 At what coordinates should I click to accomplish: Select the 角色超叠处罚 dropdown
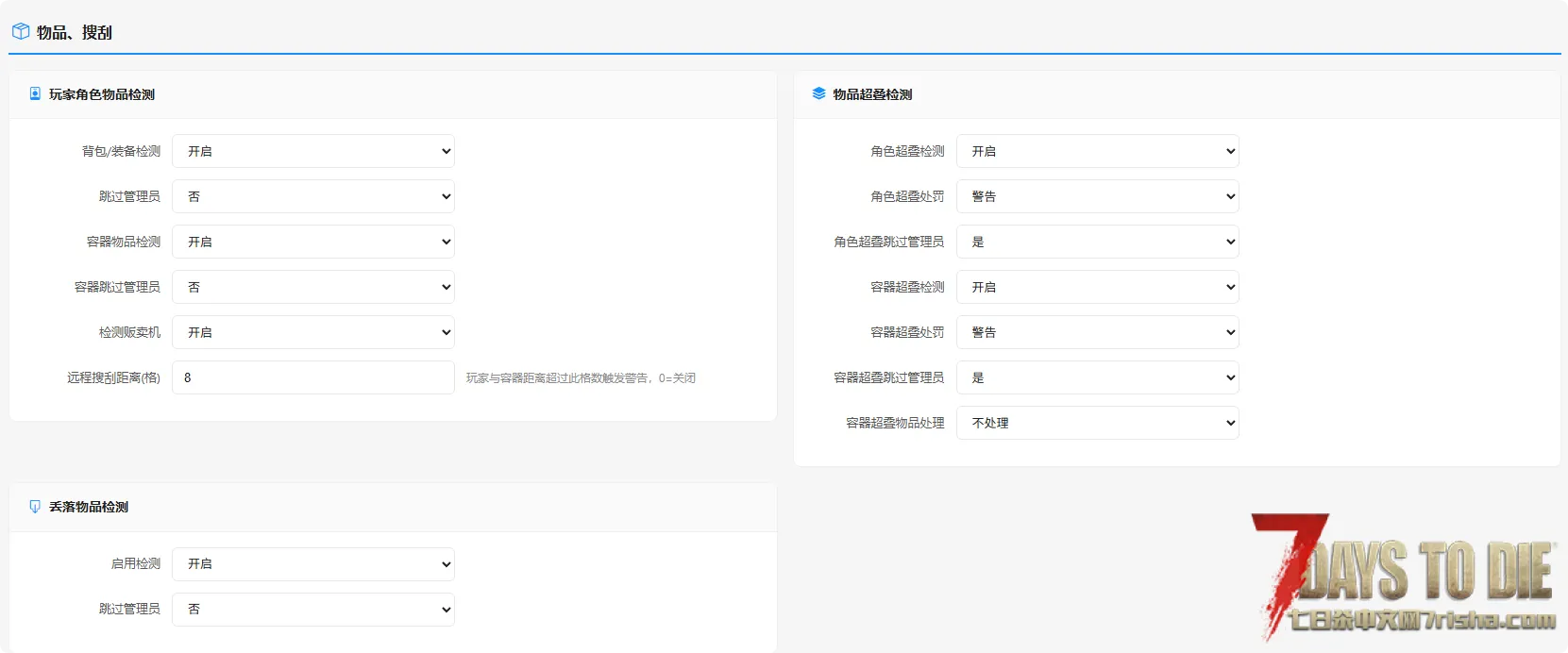coord(1097,196)
